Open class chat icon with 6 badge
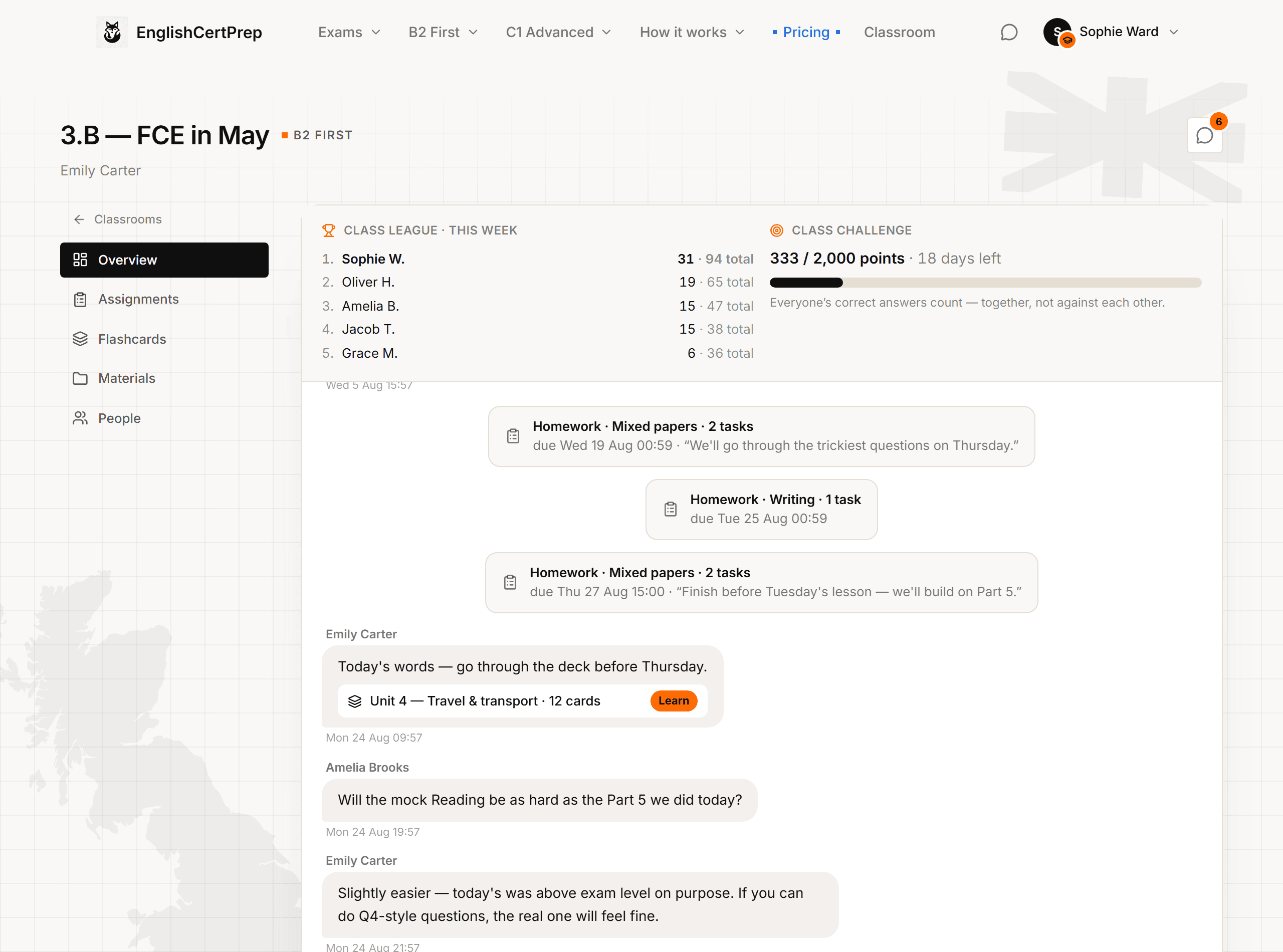This screenshot has width=1283, height=952. 1205,135
